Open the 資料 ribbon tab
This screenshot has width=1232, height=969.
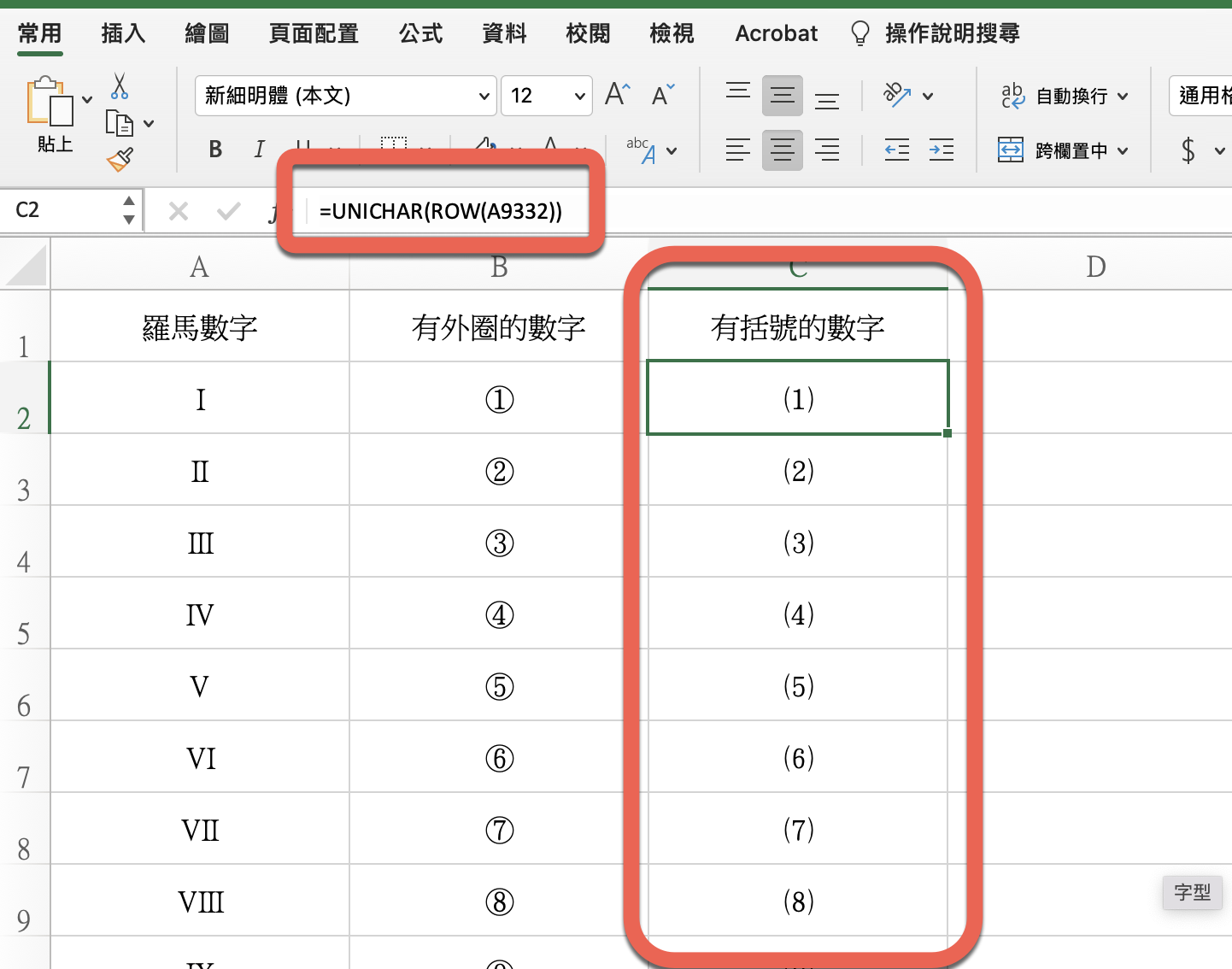click(505, 33)
